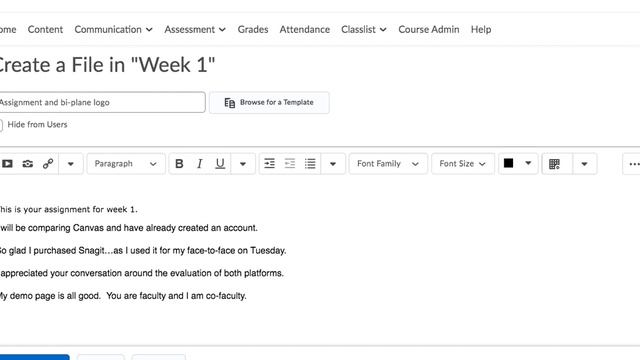Apply italic formatting
This screenshot has height=360, width=640.
200,164
